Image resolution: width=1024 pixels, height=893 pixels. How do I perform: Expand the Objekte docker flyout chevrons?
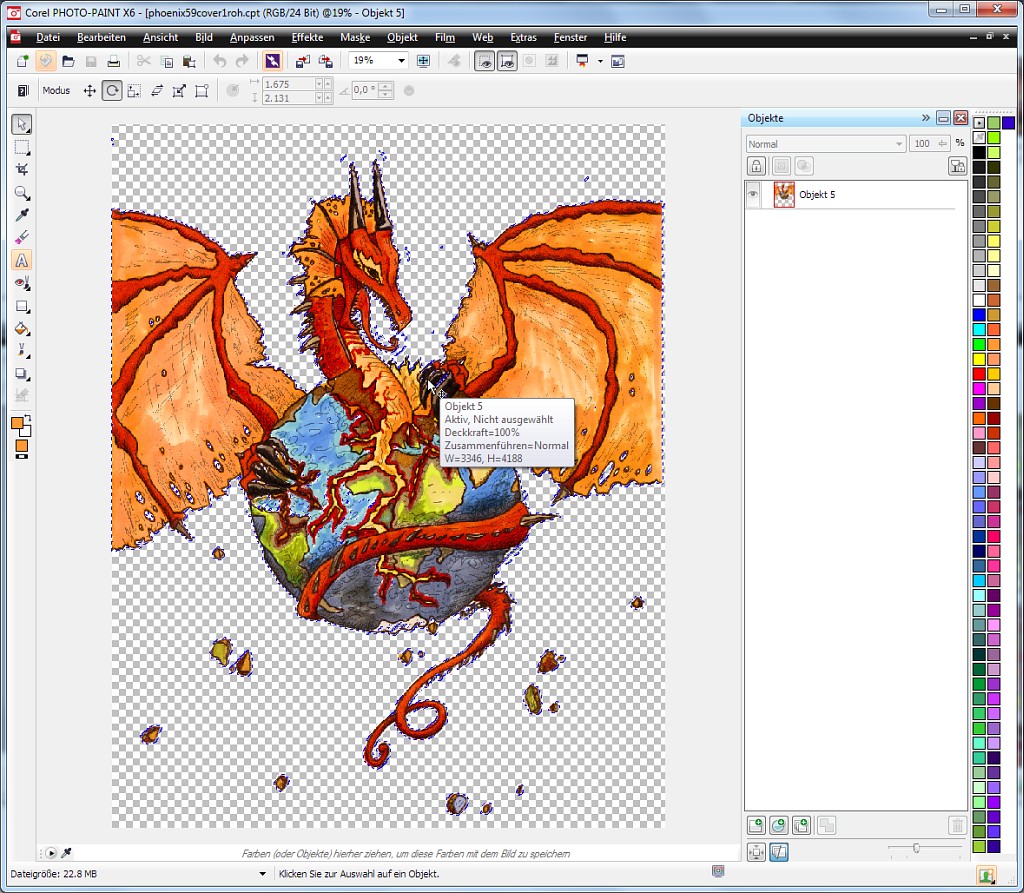click(x=925, y=118)
